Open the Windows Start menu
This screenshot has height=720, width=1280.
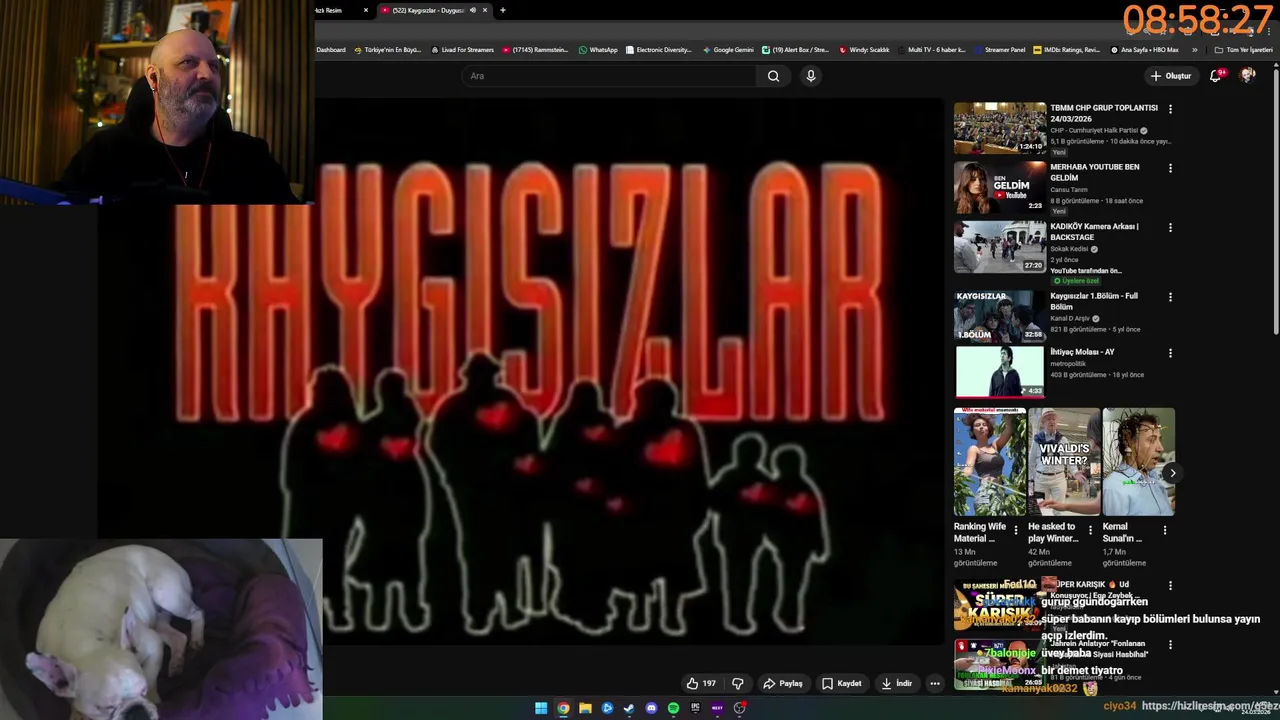click(x=541, y=708)
